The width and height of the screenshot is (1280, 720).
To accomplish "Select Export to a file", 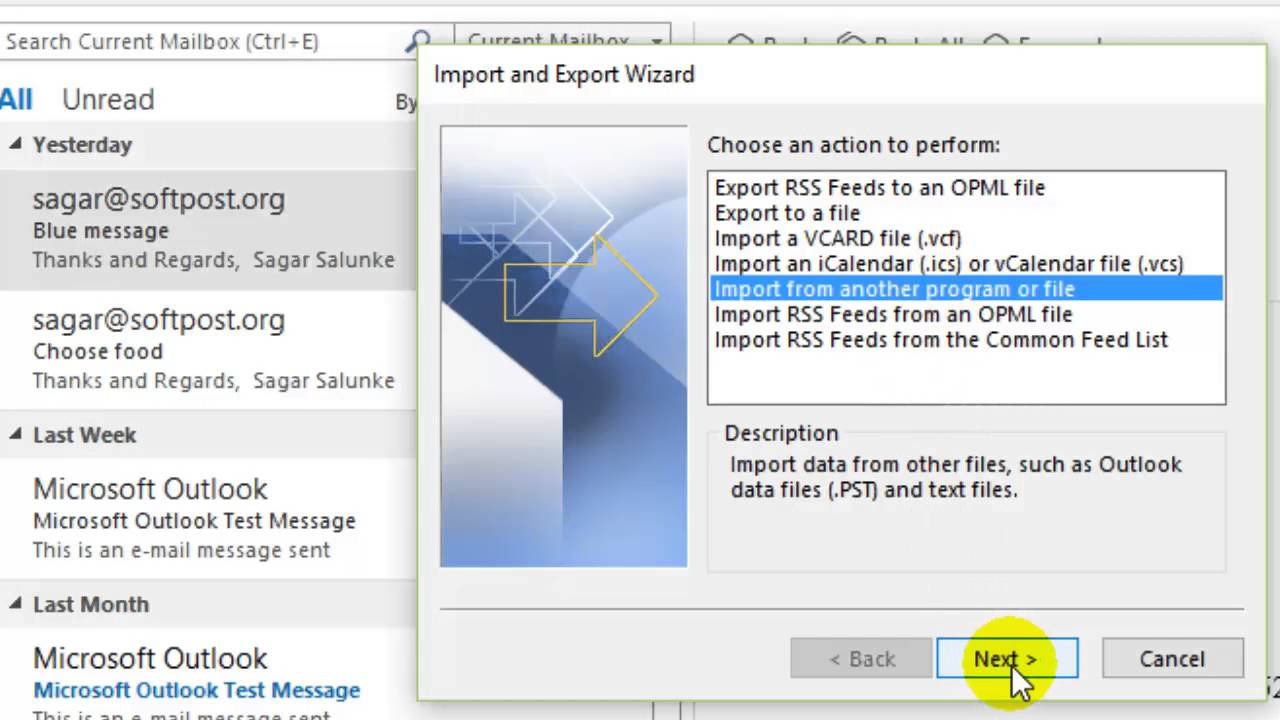I will point(787,213).
